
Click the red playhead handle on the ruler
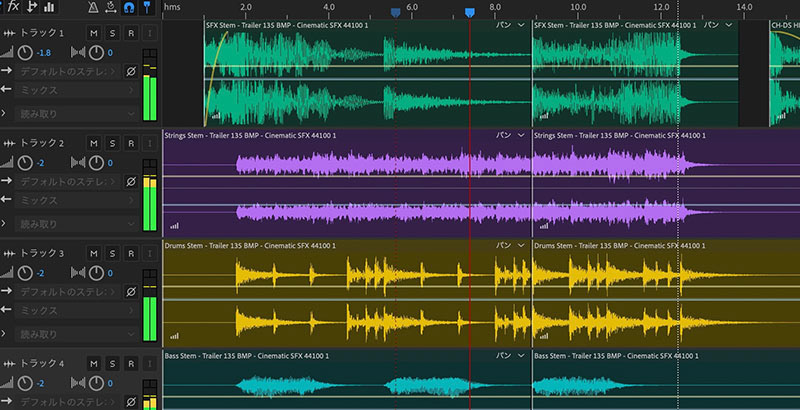click(x=470, y=13)
